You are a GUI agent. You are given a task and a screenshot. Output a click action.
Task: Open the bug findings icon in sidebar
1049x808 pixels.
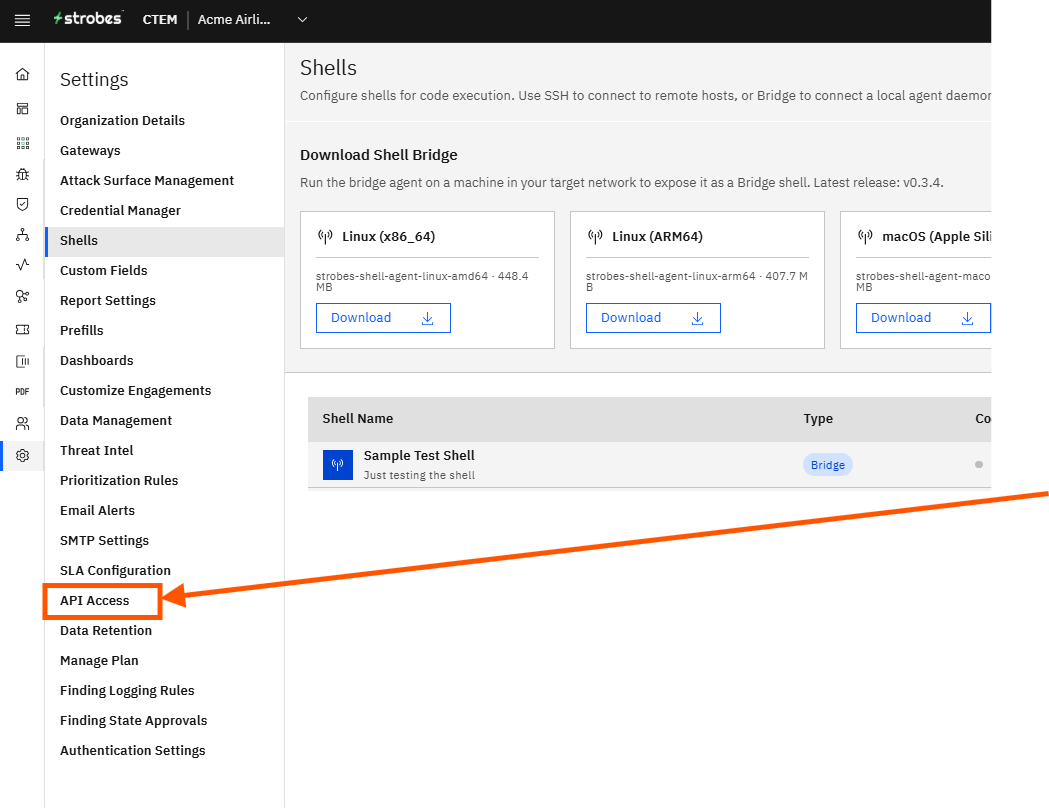[22, 174]
